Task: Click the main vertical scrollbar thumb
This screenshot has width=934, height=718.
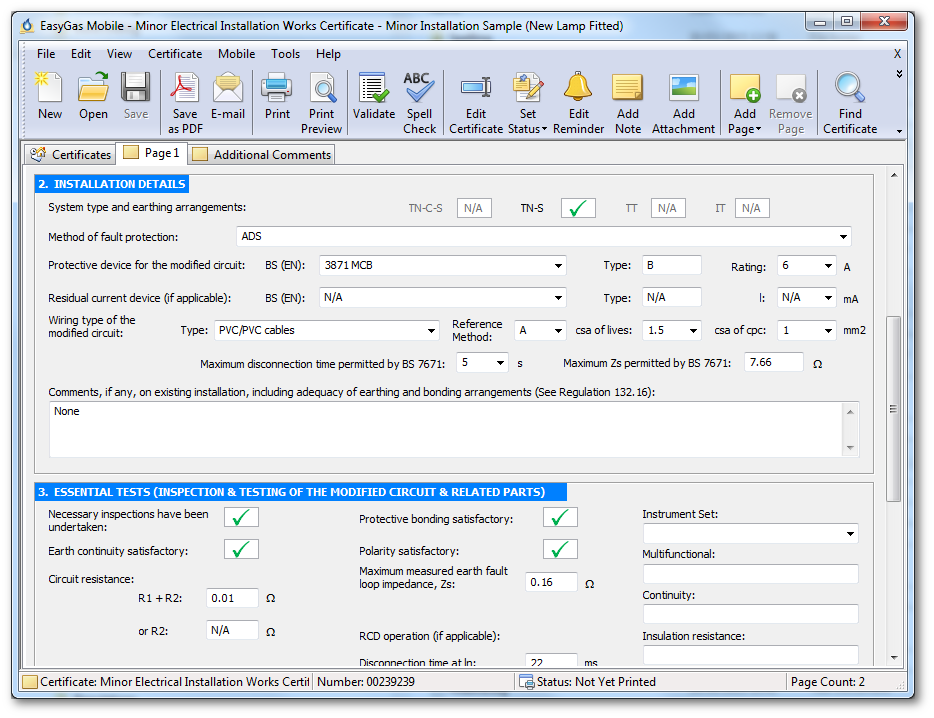Action: click(893, 409)
